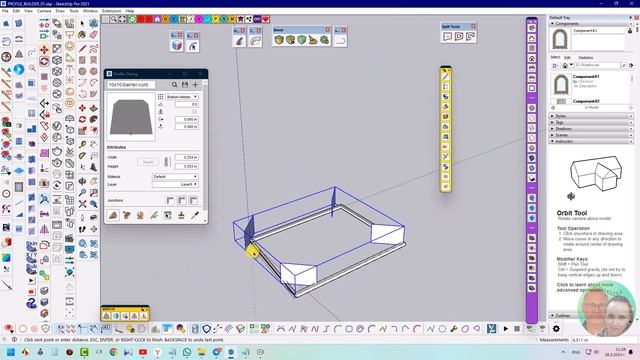This screenshot has height=360, width=640.
Task: Open the placement point grid icon
Action: 160,97
